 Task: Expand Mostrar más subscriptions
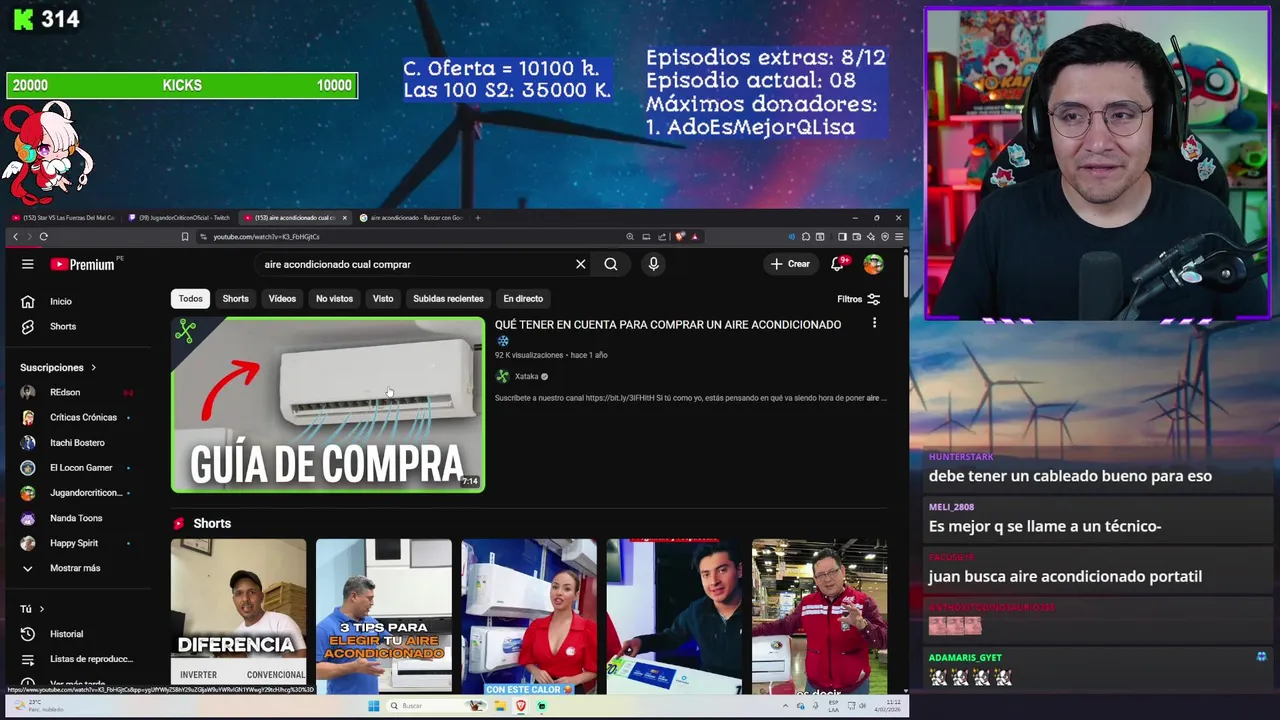pyautogui.click(x=75, y=568)
